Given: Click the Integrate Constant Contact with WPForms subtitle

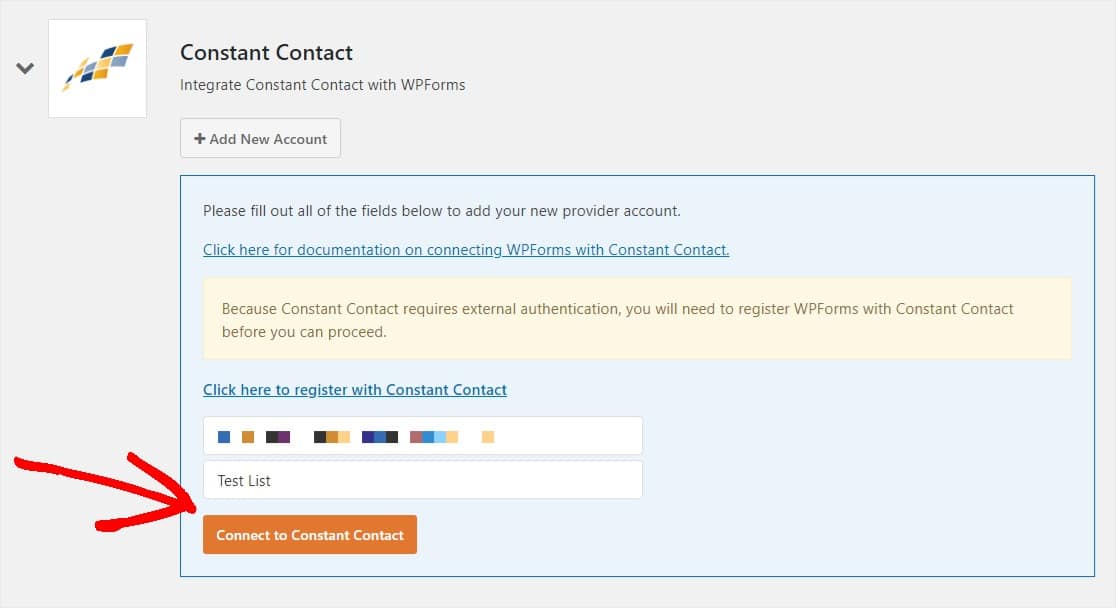Looking at the screenshot, I should click(322, 85).
